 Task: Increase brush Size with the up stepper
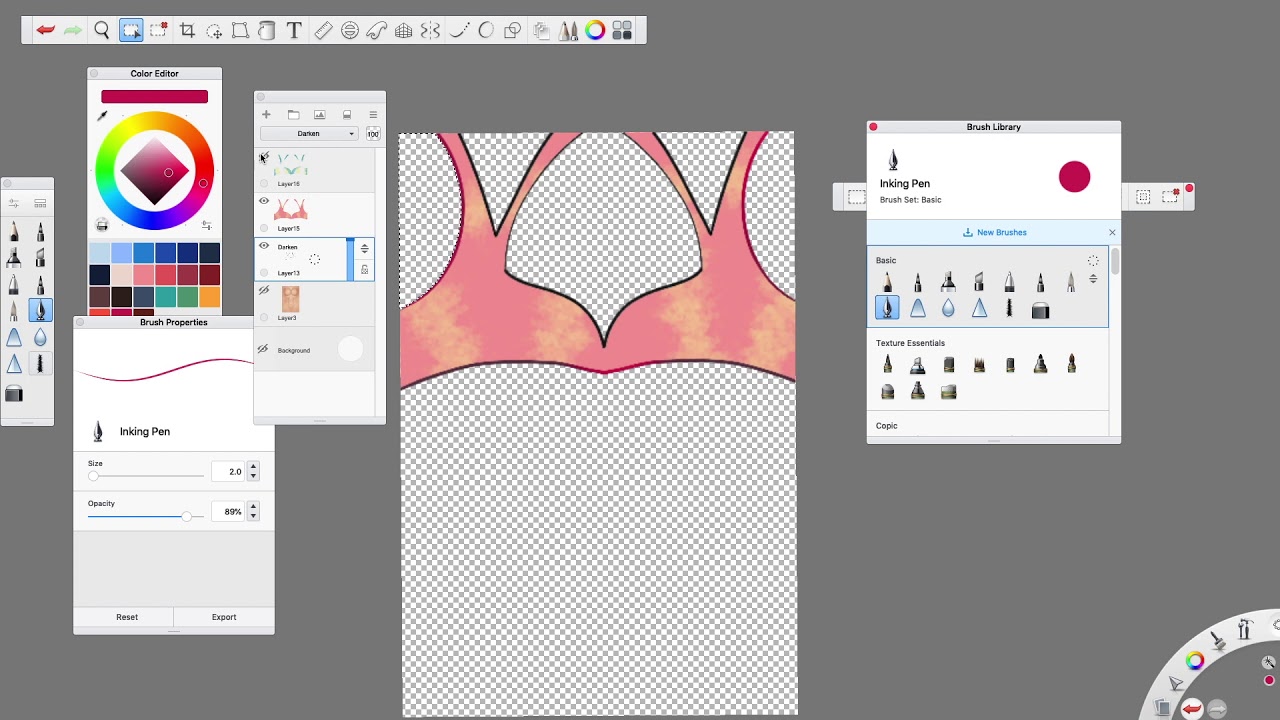coord(253,467)
